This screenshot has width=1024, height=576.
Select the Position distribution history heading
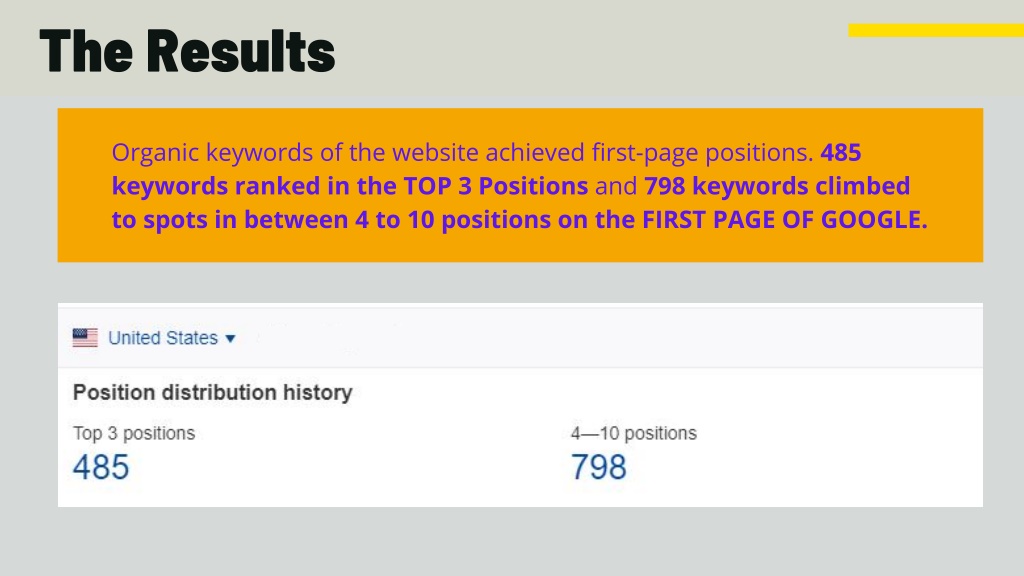pyautogui.click(x=213, y=392)
